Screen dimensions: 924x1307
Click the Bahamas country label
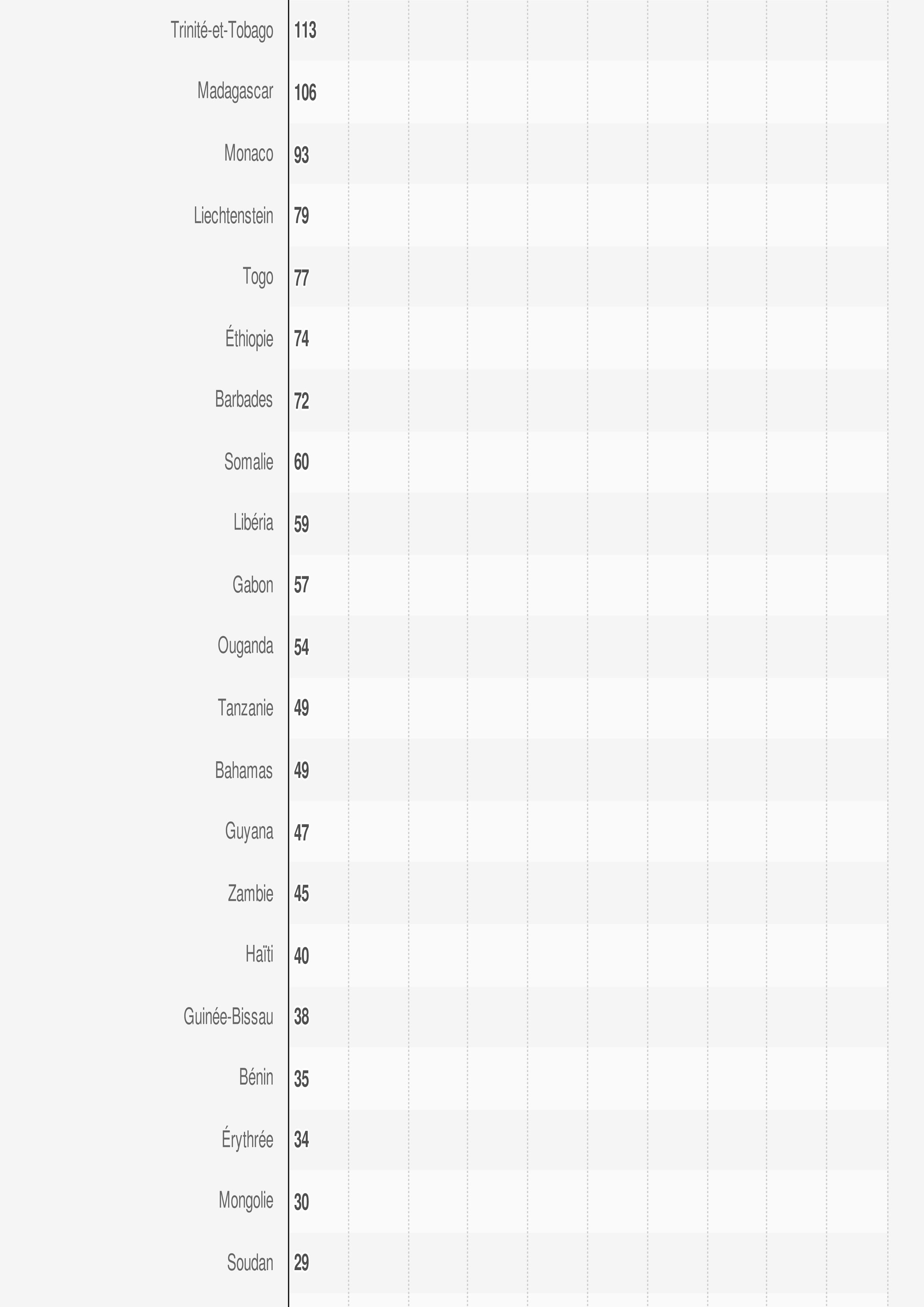pos(244,771)
